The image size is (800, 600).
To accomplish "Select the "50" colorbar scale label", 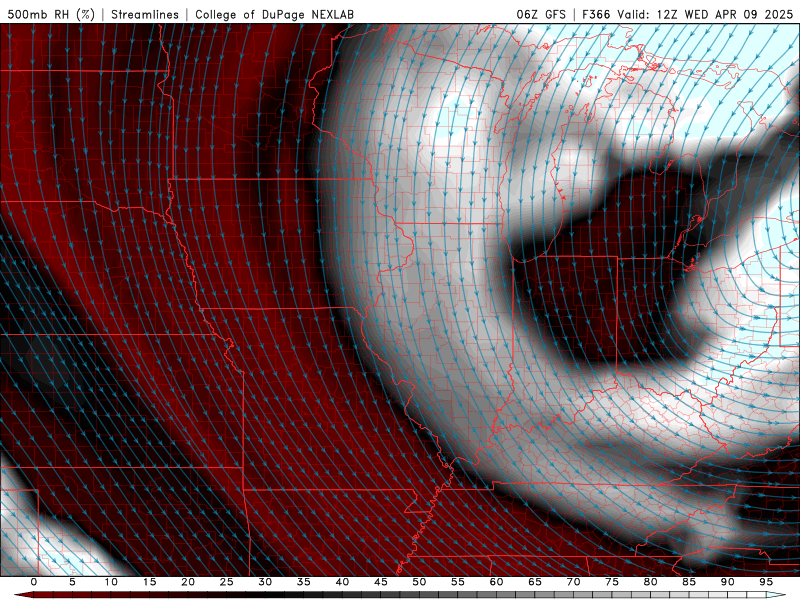I will pos(419,582).
